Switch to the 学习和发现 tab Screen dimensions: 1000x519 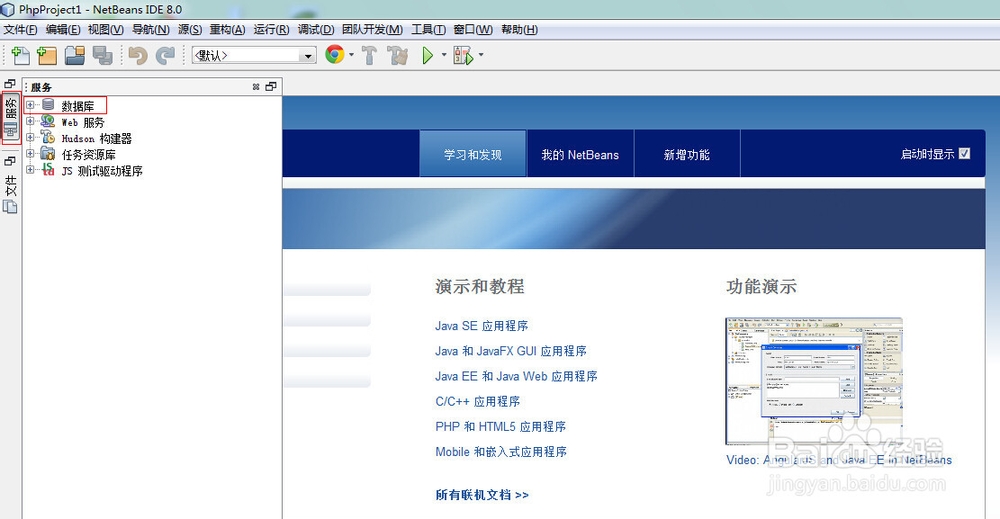tap(473, 154)
